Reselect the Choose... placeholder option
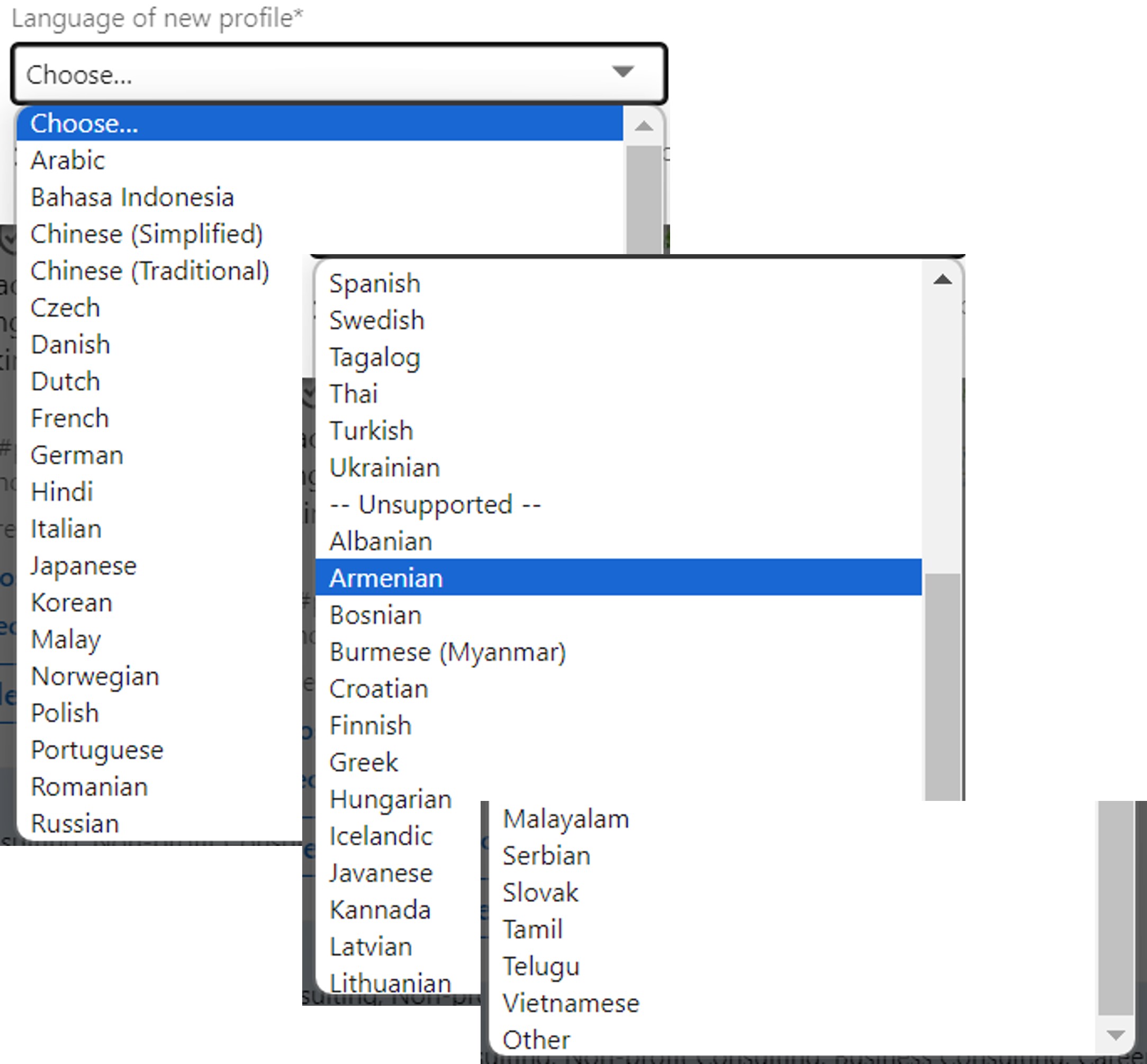The height and width of the screenshot is (1064, 1147). (x=85, y=123)
